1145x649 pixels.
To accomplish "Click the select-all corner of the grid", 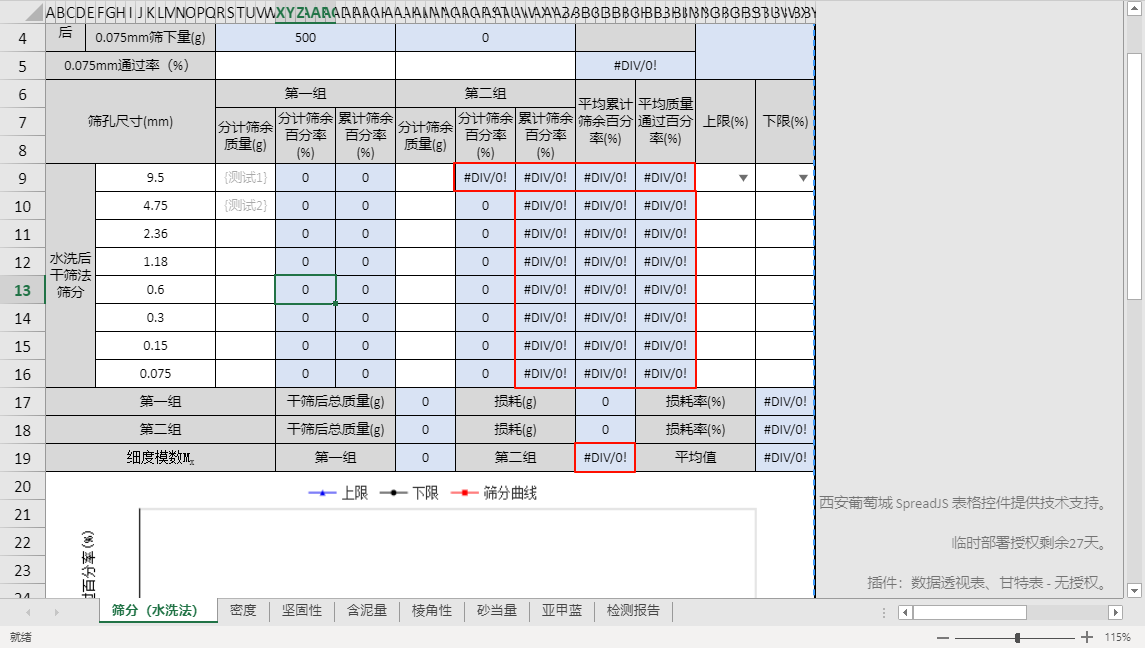I will click(22, 12).
